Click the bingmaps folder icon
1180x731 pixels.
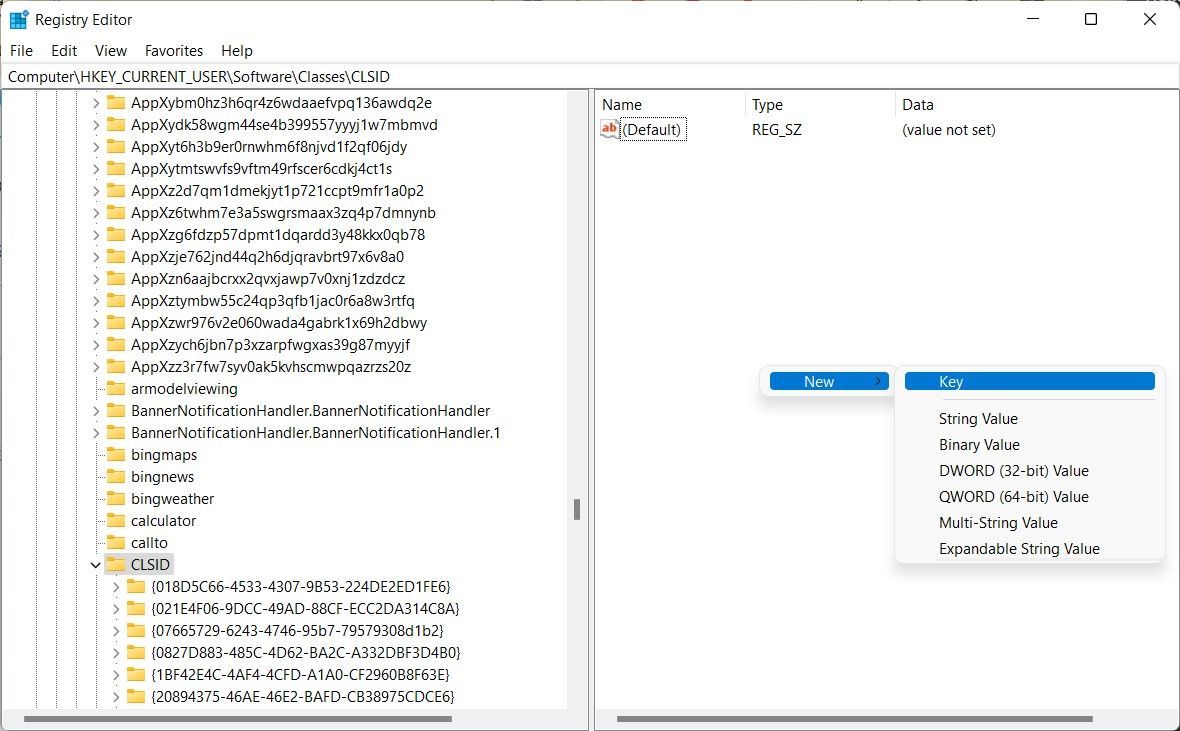[x=118, y=454]
